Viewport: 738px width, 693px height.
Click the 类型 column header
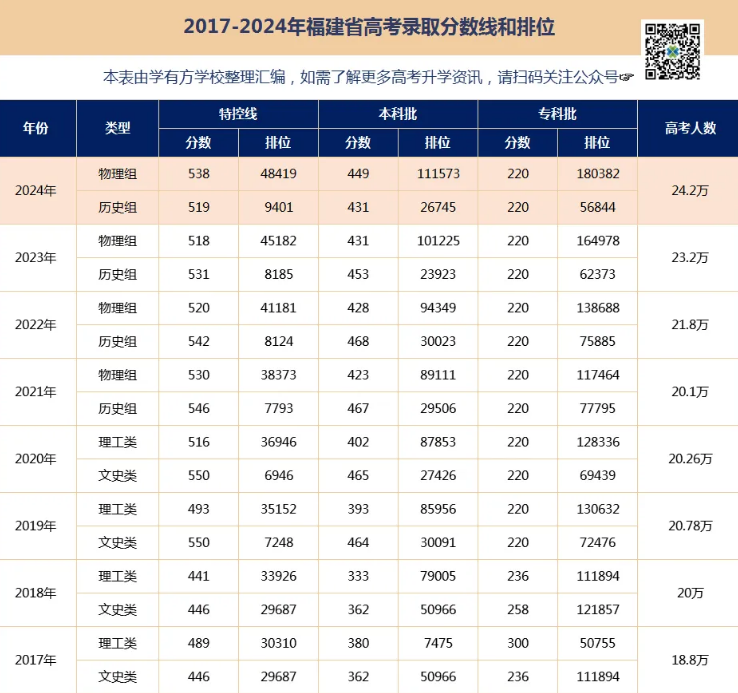click(x=118, y=128)
